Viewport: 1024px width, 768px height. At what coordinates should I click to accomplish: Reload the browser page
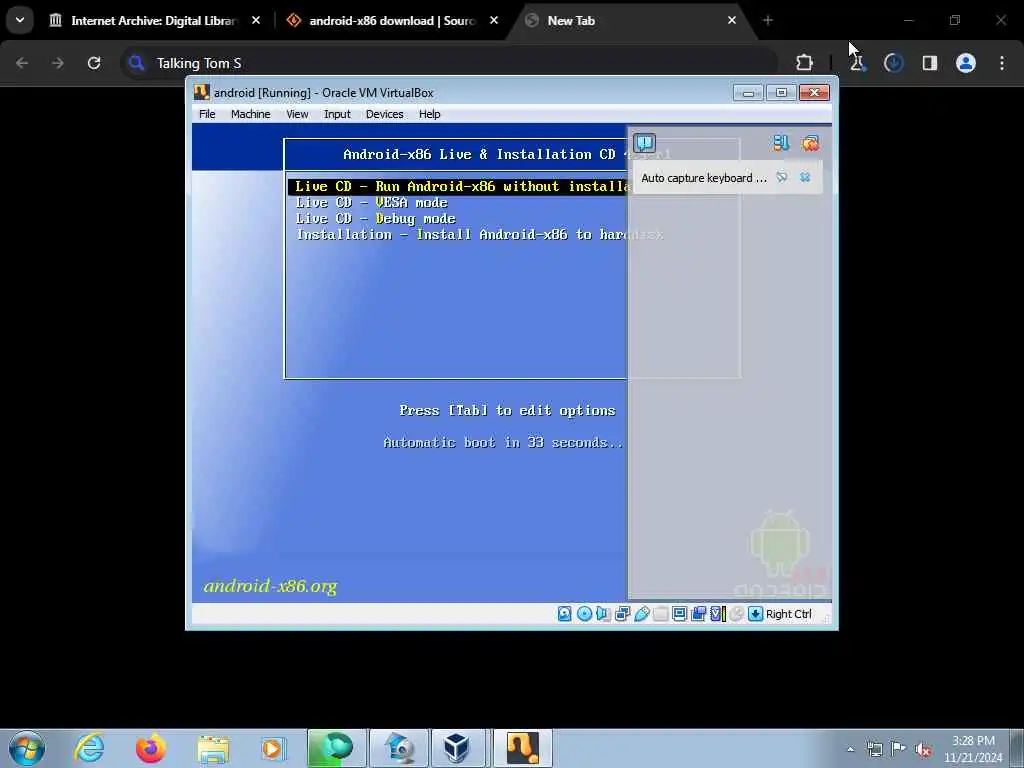(x=94, y=63)
